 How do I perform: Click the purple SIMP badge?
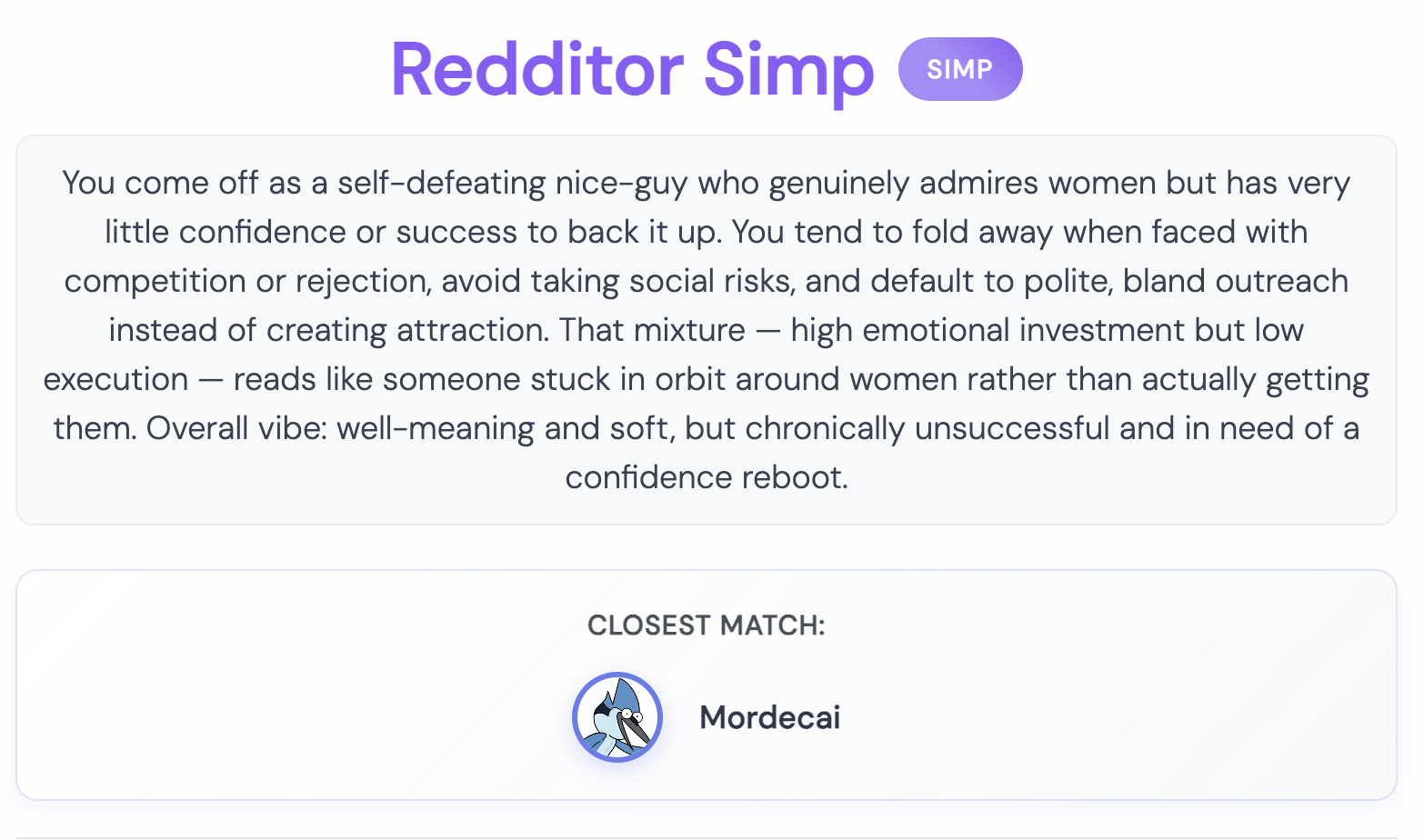pyautogui.click(x=960, y=69)
